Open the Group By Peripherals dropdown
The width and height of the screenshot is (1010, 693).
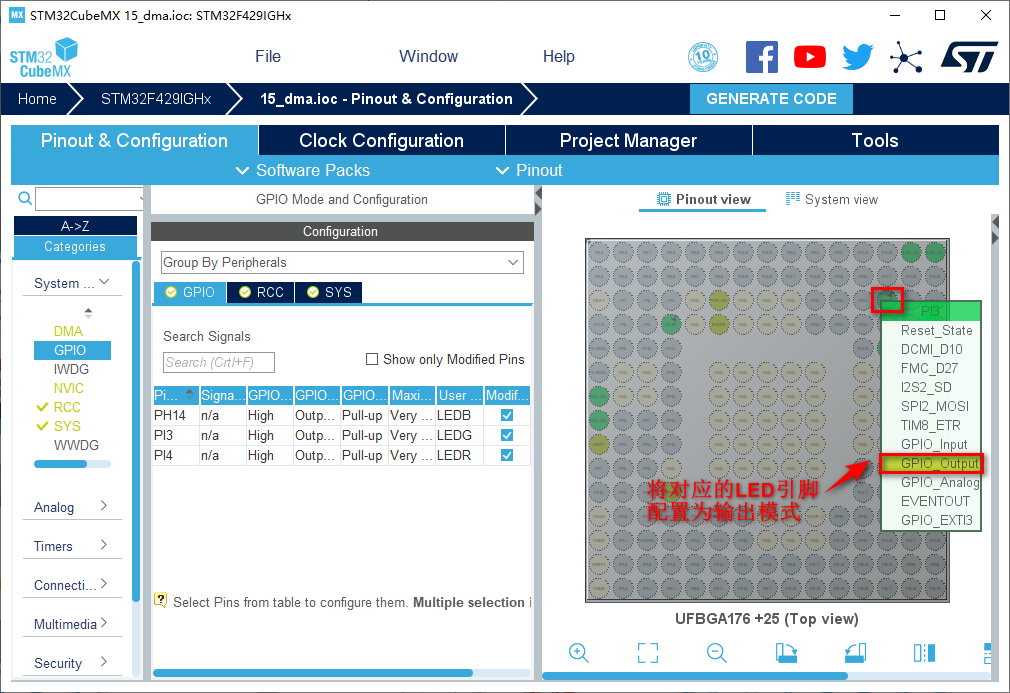(342, 262)
